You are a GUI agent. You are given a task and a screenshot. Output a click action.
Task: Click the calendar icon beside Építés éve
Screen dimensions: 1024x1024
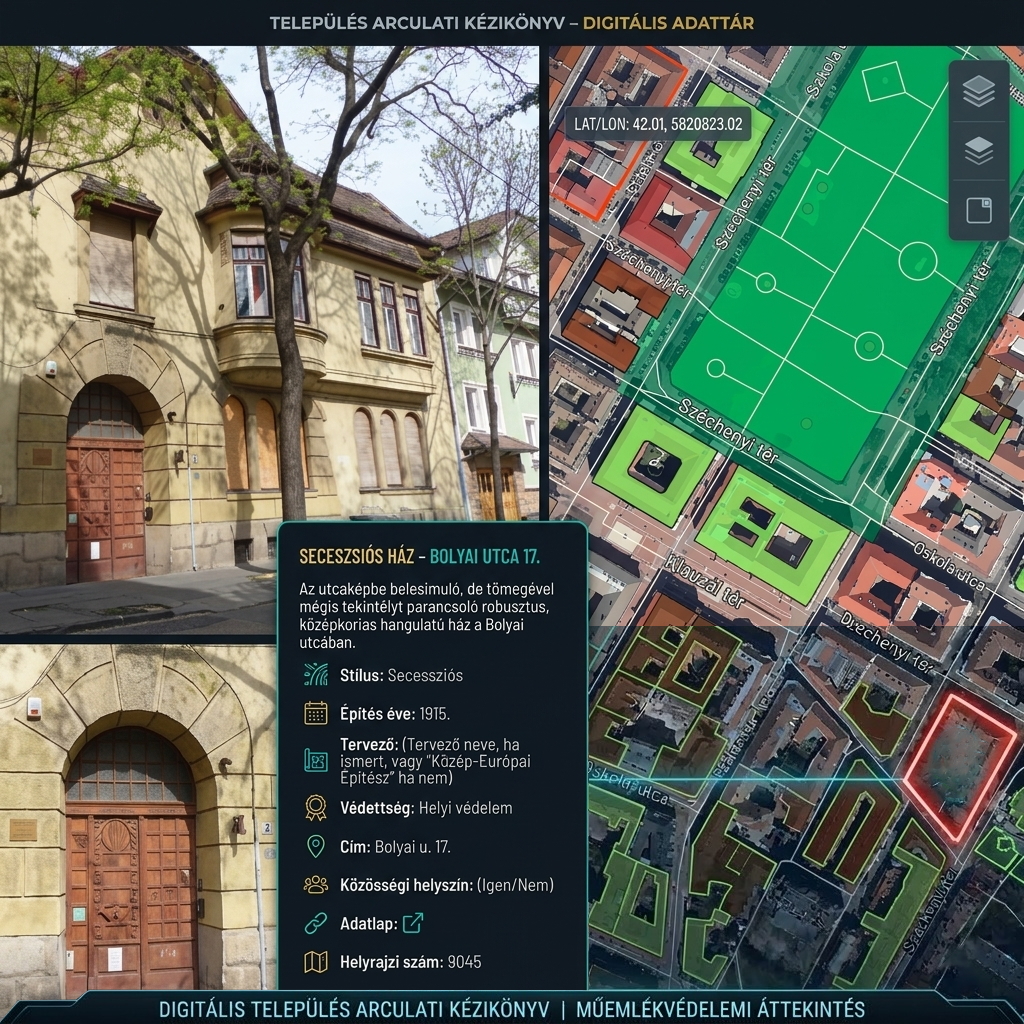(x=315, y=713)
